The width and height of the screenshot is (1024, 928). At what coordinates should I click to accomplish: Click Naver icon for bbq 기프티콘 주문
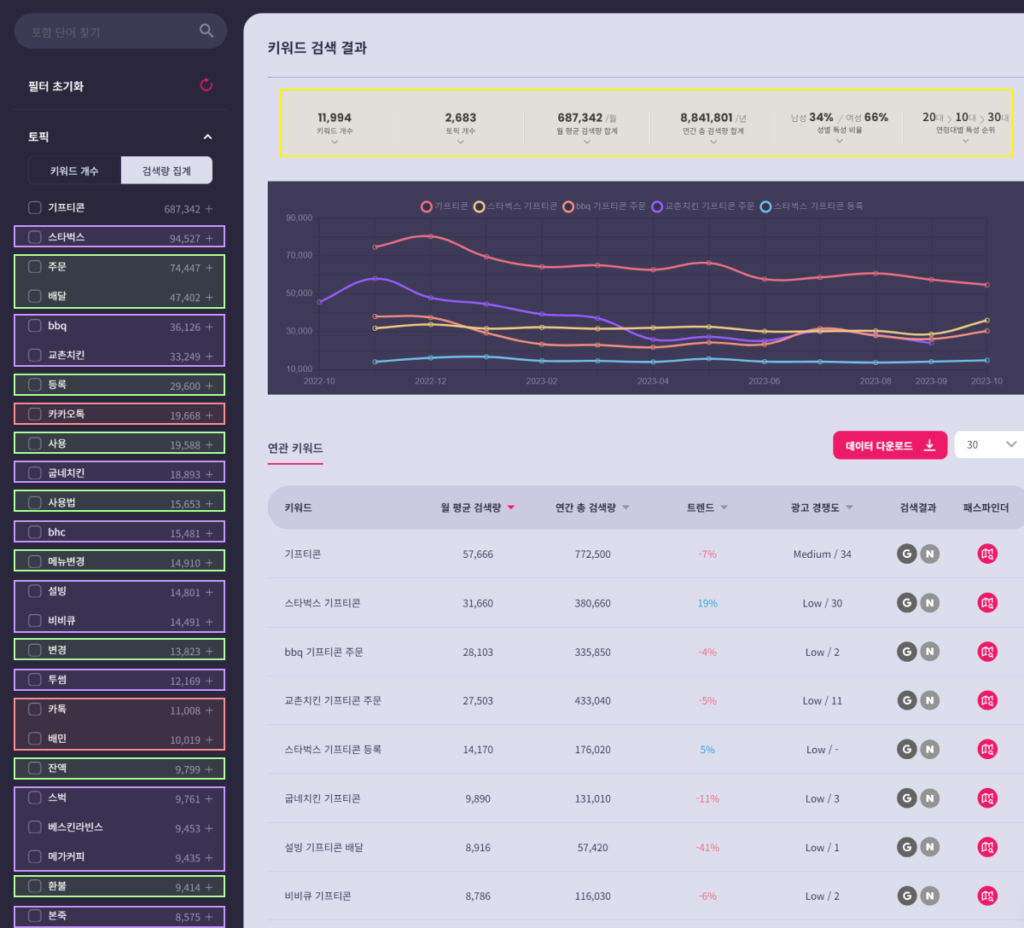click(929, 652)
